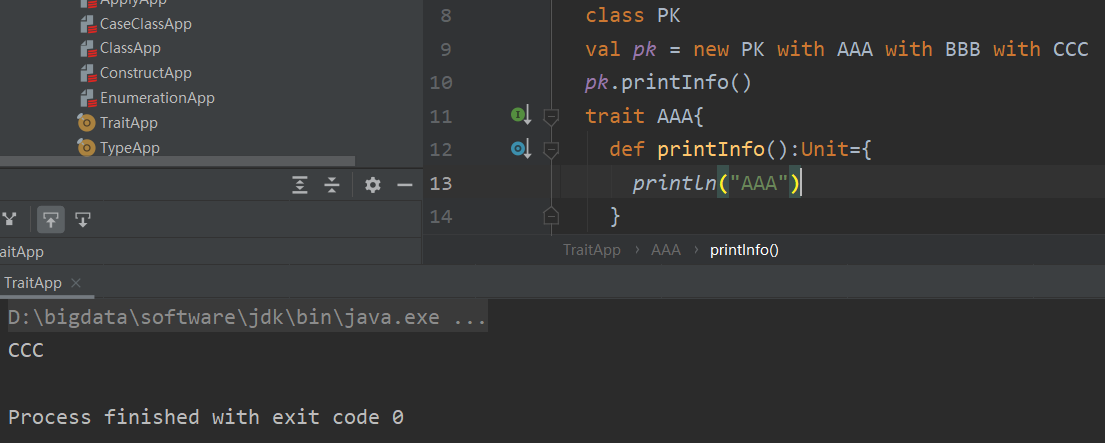
Task: Toggle Autoscroll from Source button
Action: [82, 220]
